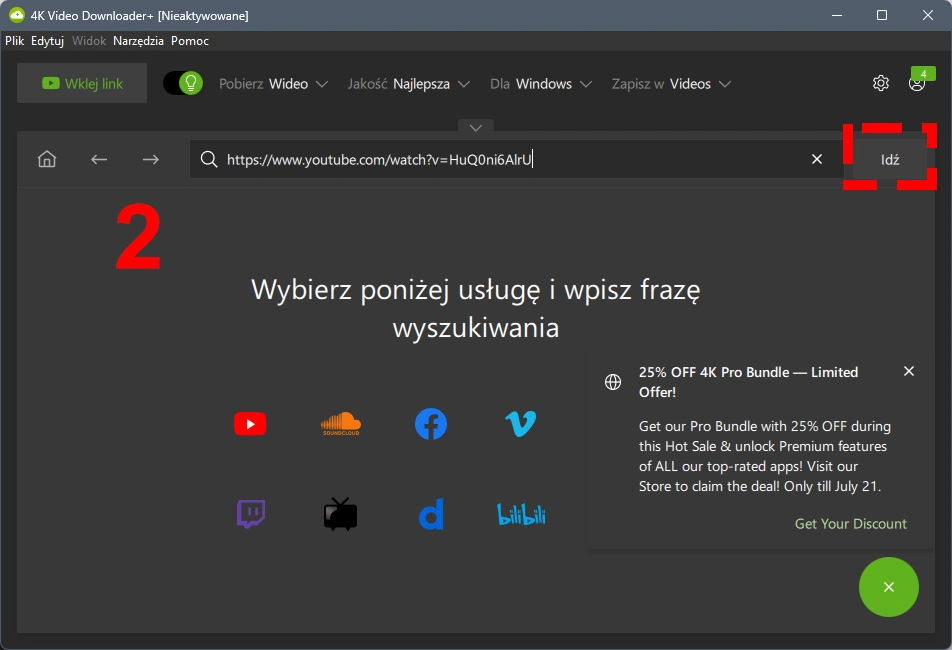Choose the Facebook service icon
Screen dimensions: 952x650
[430, 424]
